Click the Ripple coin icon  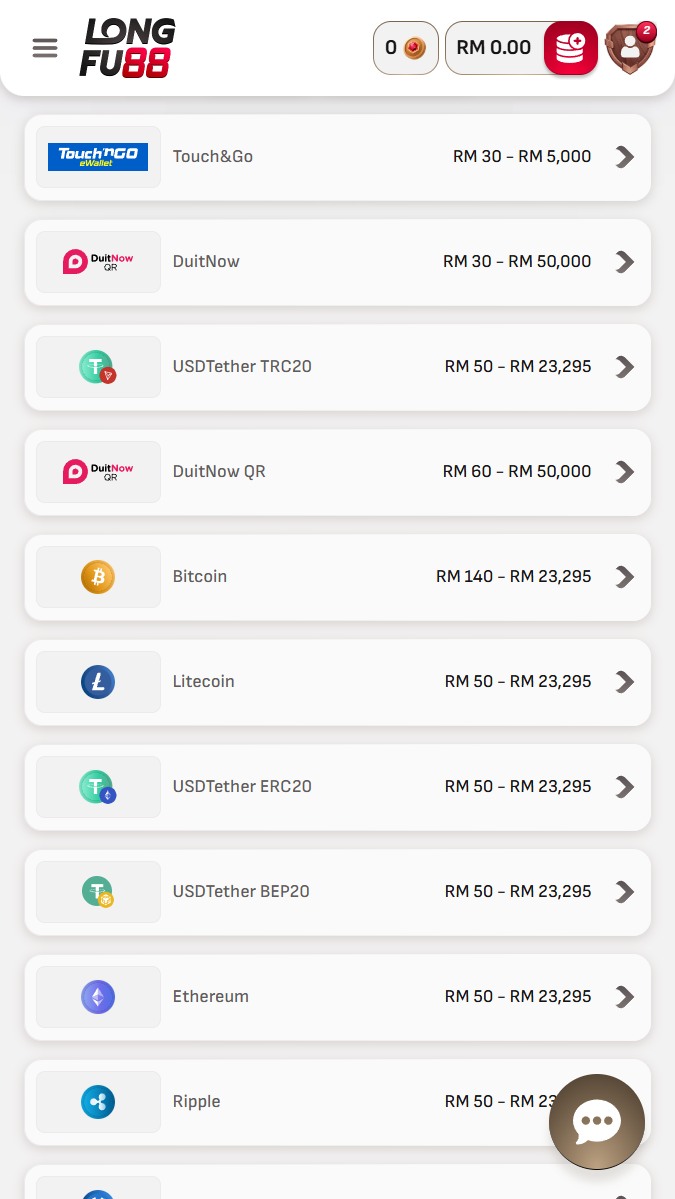tap(98, 1102)
